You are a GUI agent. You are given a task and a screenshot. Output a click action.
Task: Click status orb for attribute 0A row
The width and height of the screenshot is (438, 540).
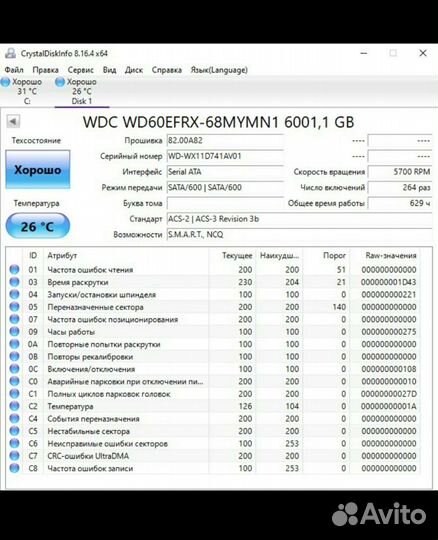click(14, 344)
